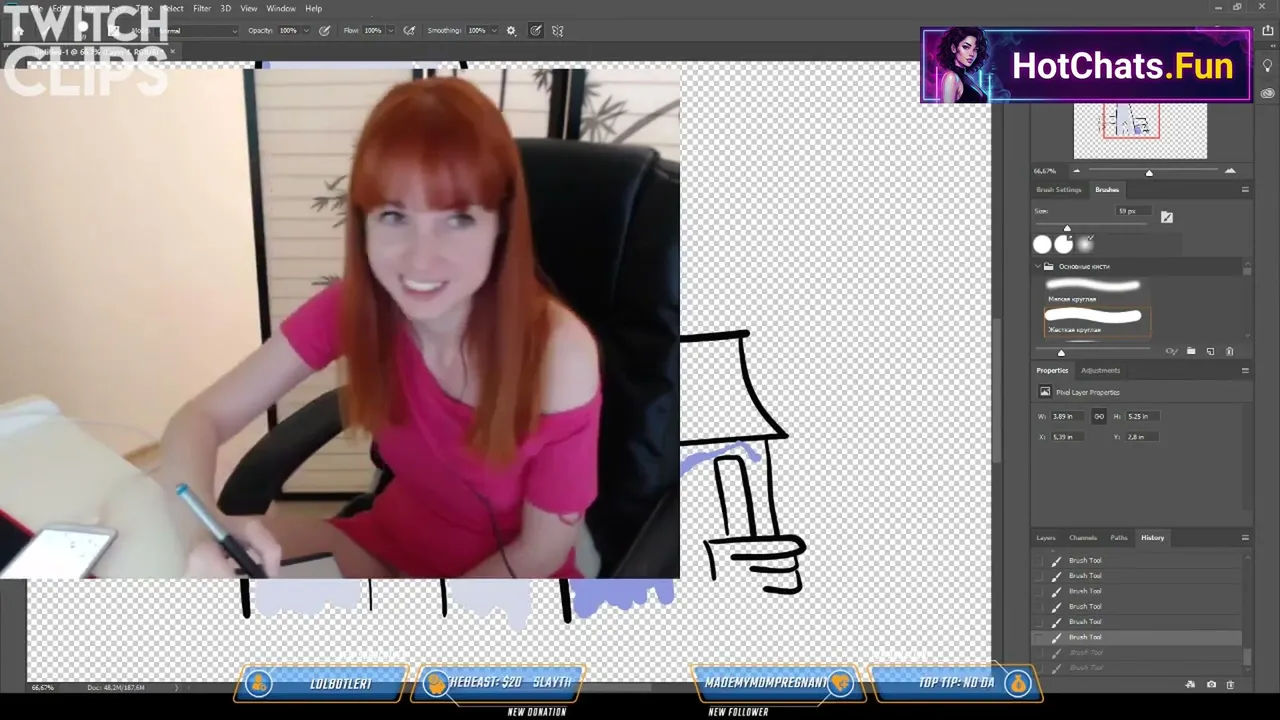This screenshot has width=1280, height=720.
Task: Click the brush thumbnail size slider handle
Action: pos(1061,352)
